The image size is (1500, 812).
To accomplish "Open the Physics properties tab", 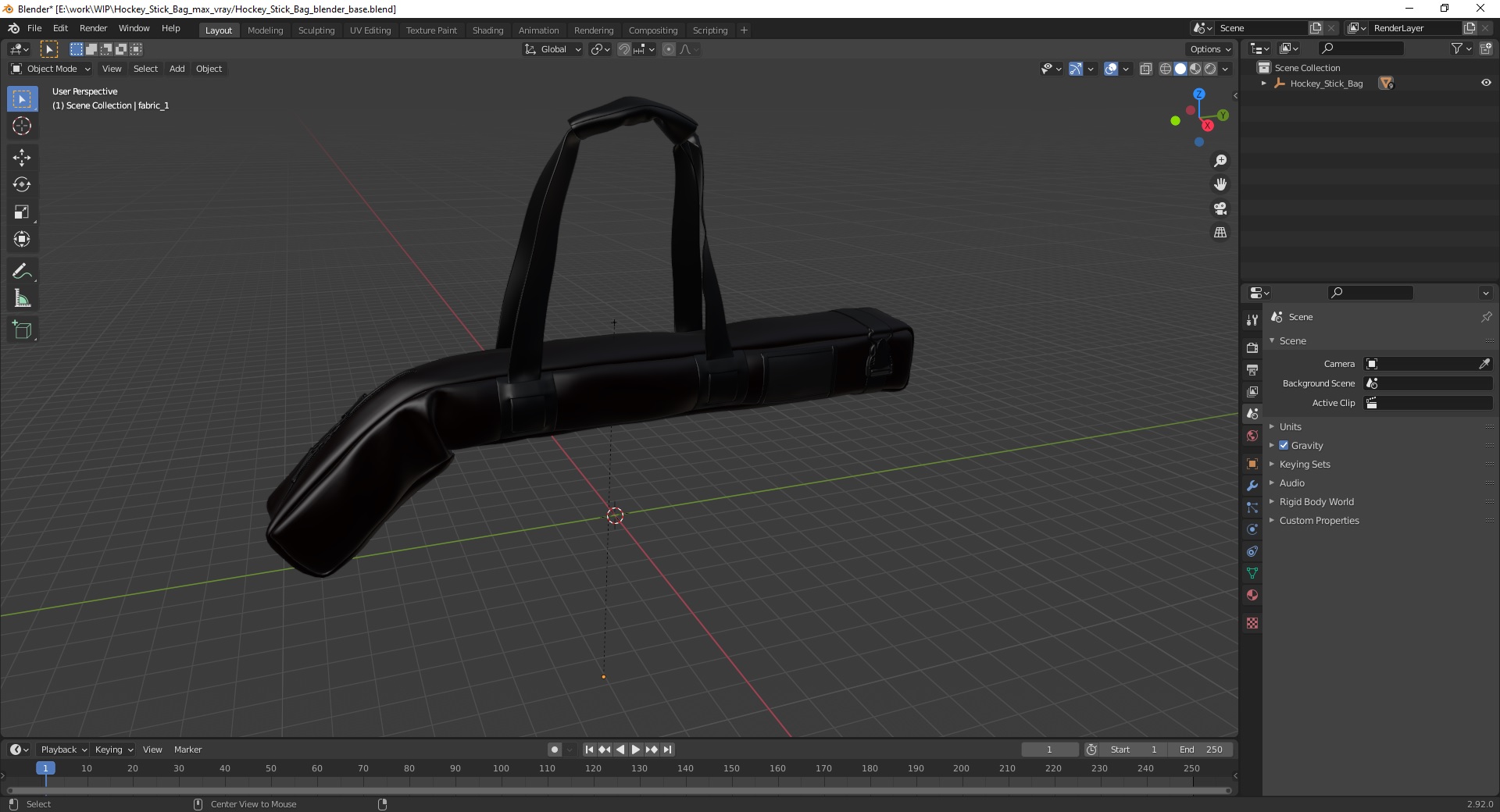I will point(1252,529).
